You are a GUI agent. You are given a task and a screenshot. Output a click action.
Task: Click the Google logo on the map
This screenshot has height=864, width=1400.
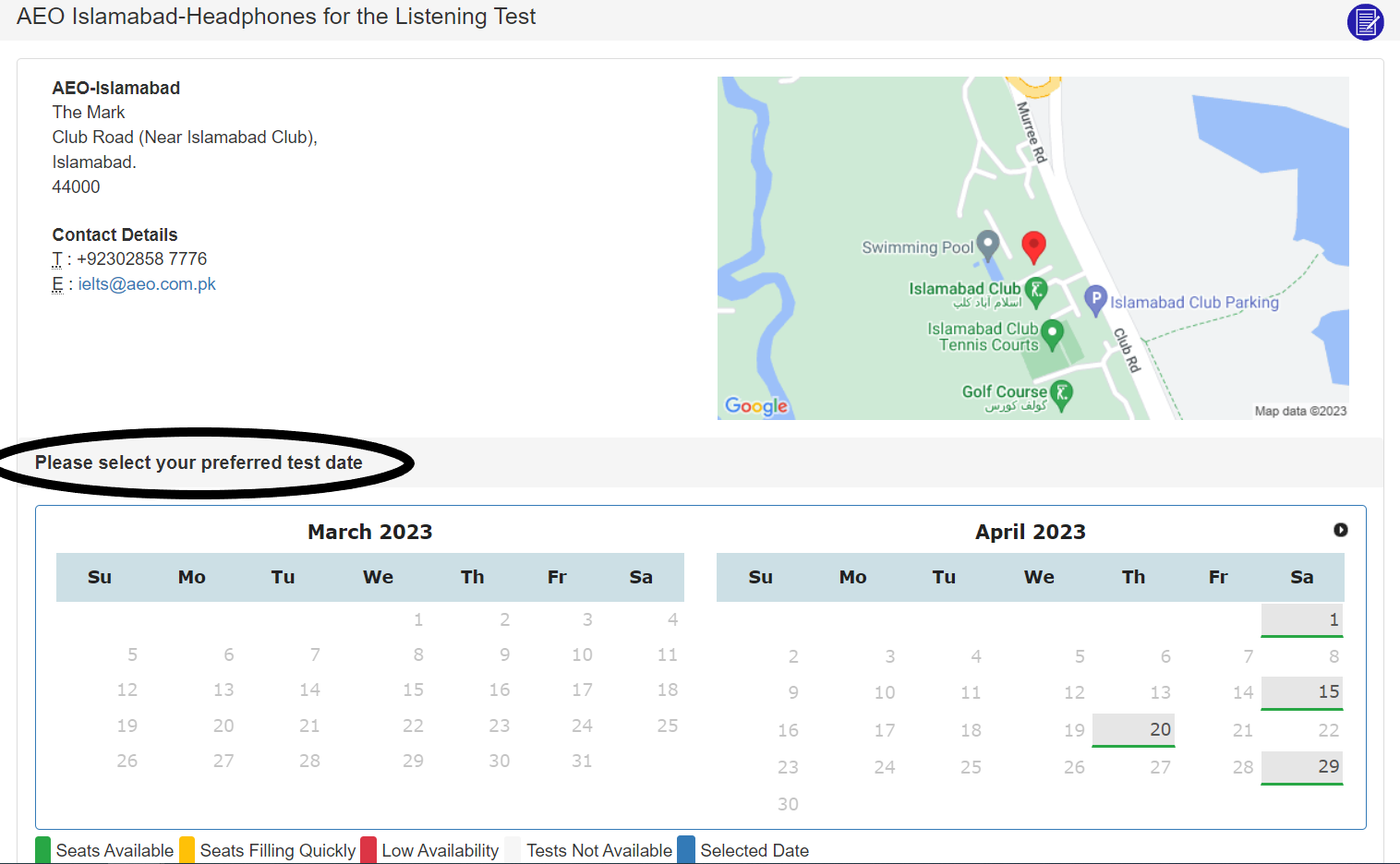pyautogui.click(x=756, y=405)
